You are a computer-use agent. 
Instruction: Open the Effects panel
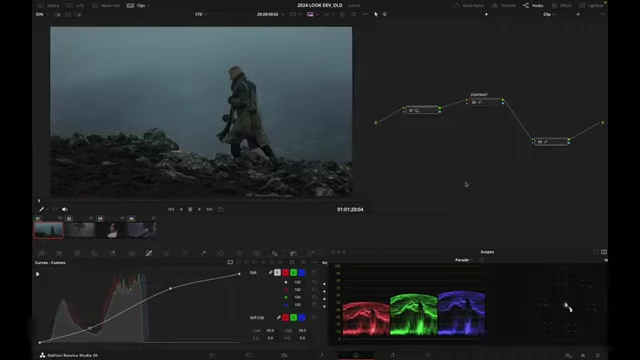point(562,6)
